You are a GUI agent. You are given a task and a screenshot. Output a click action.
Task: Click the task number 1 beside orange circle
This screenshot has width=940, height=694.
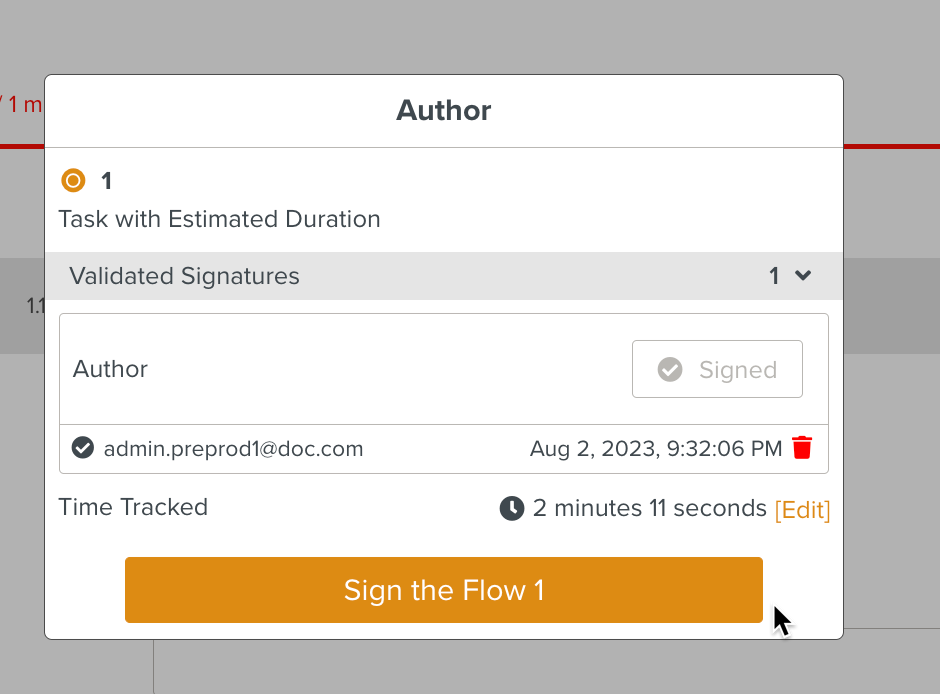[107, 181]
